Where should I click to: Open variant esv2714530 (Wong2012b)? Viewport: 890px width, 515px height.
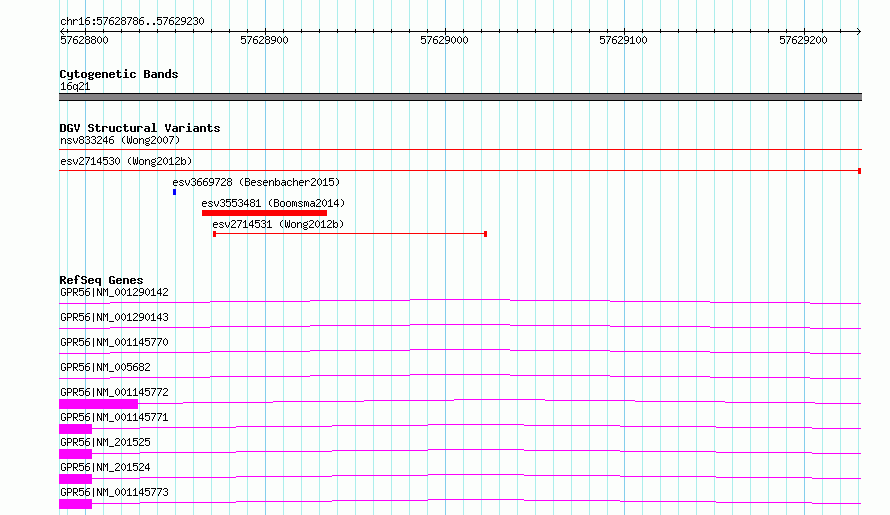point(126,161)
